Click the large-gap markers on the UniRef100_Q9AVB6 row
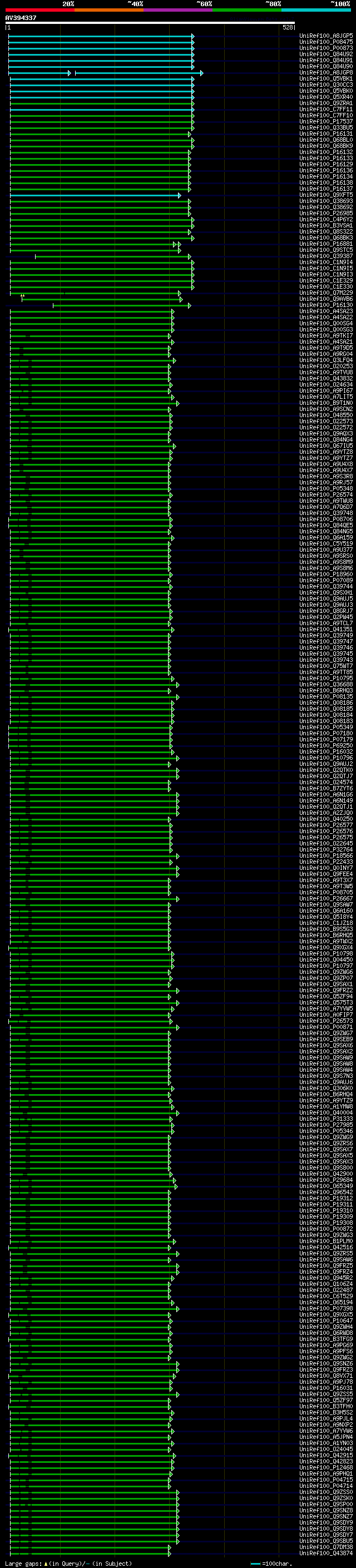This screenshot has width=356, height=1568. [22, 296]
